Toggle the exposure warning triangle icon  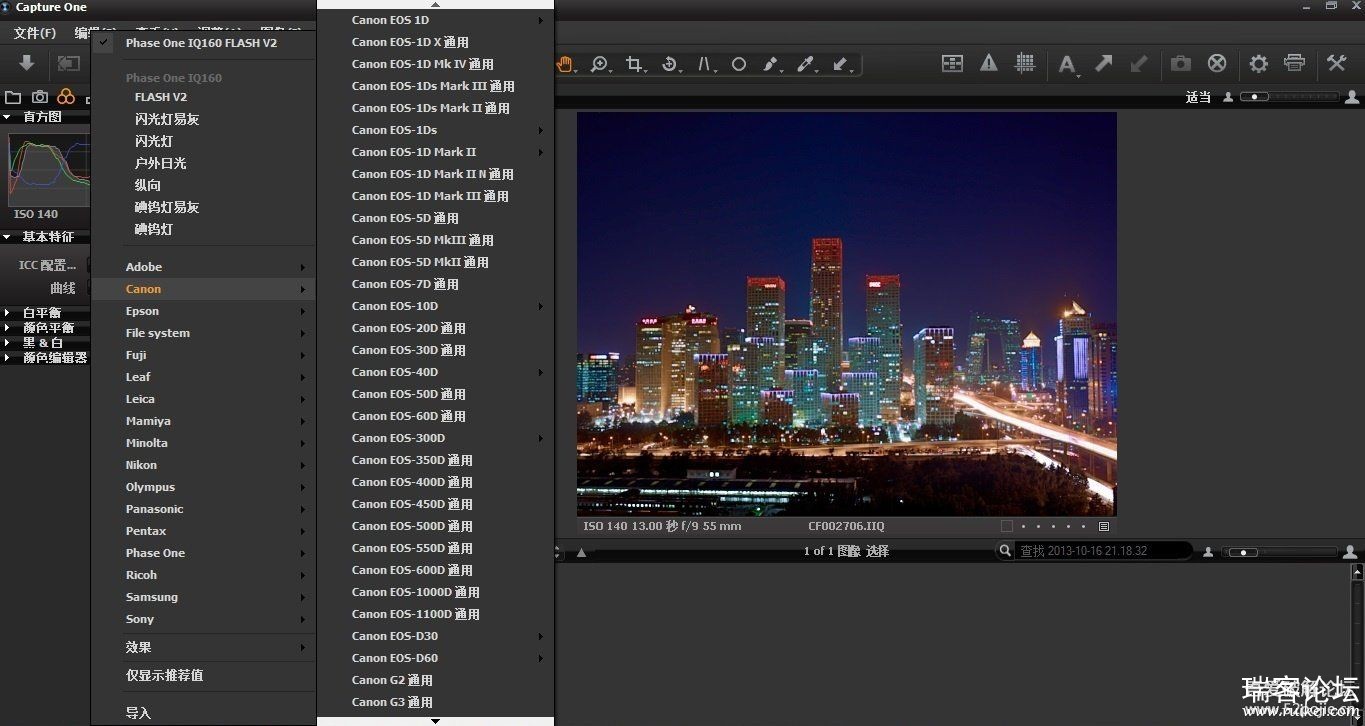[x=989, y=63]
